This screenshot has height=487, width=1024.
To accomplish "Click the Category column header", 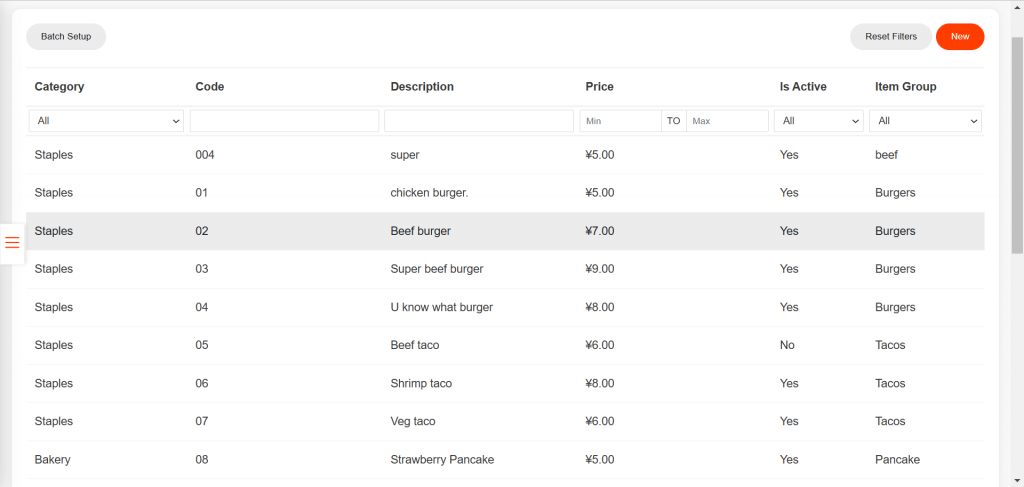I will [x=59, y=87].
